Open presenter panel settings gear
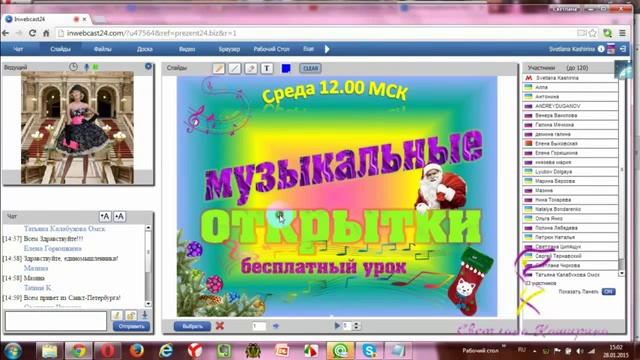 tap(148, 66)
